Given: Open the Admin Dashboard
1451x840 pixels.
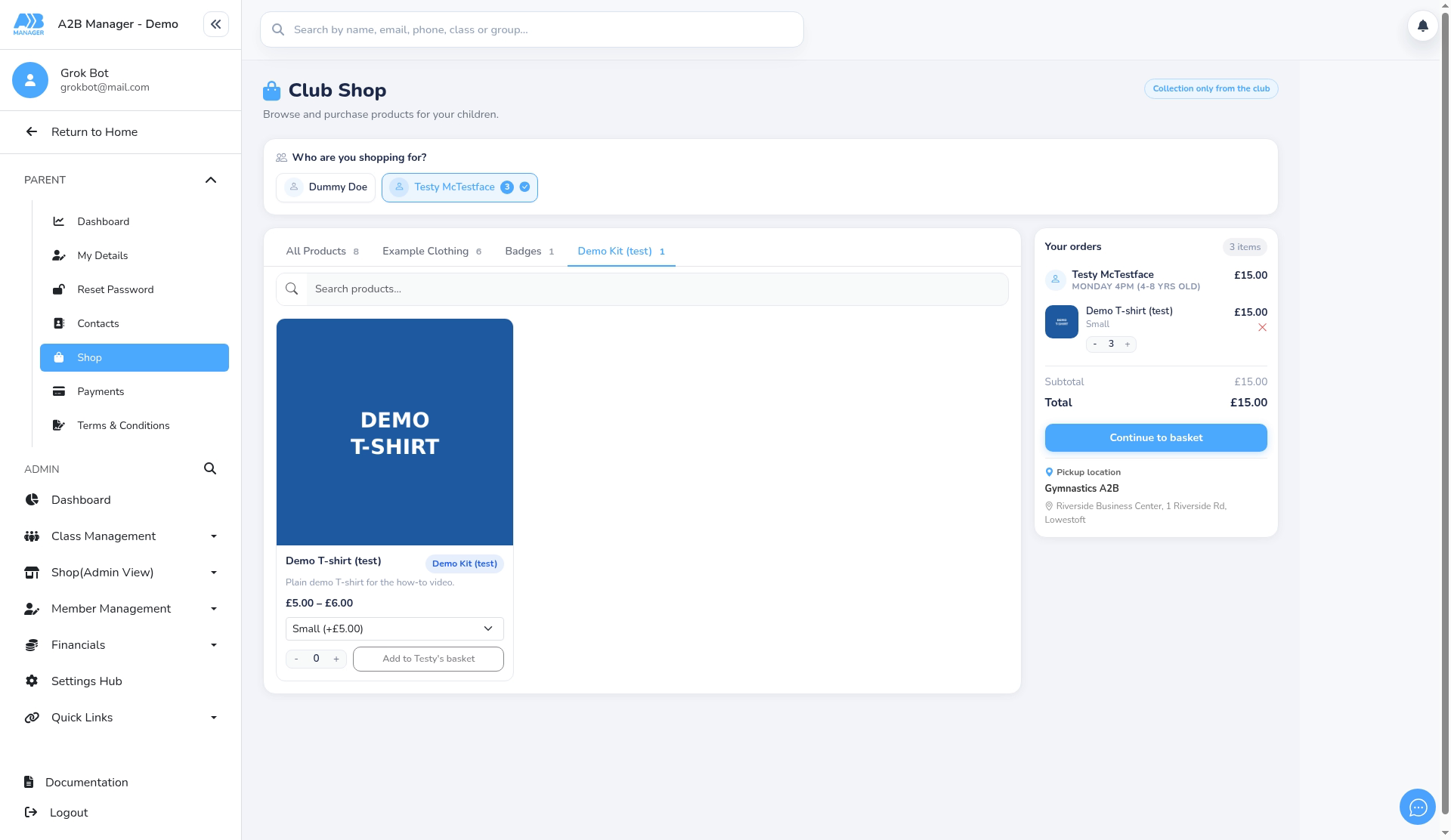Looking at the screenshot, I should pos(121,500).
